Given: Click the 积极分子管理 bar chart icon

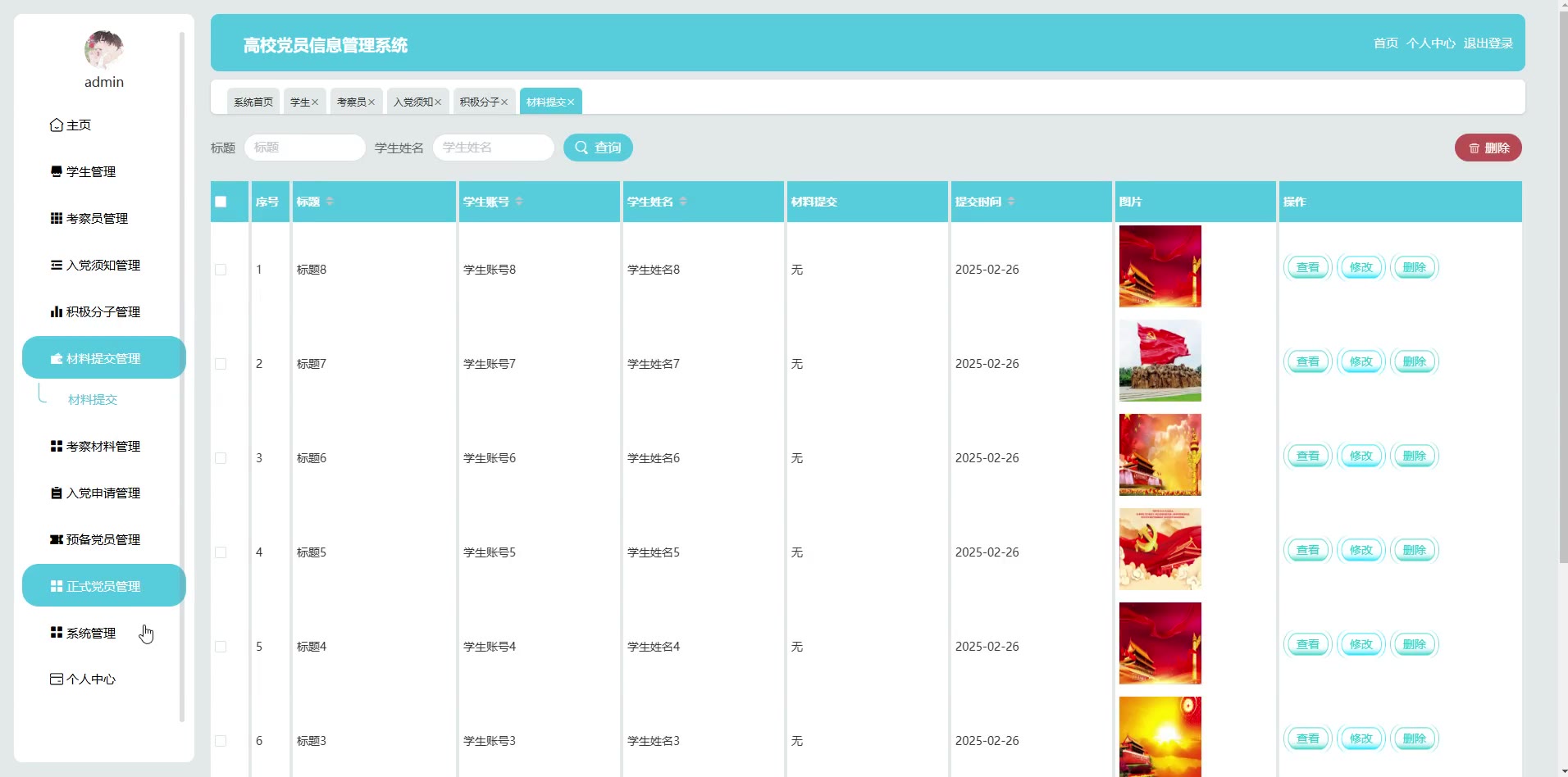Looking at the screenshot, I should point(57,312).
